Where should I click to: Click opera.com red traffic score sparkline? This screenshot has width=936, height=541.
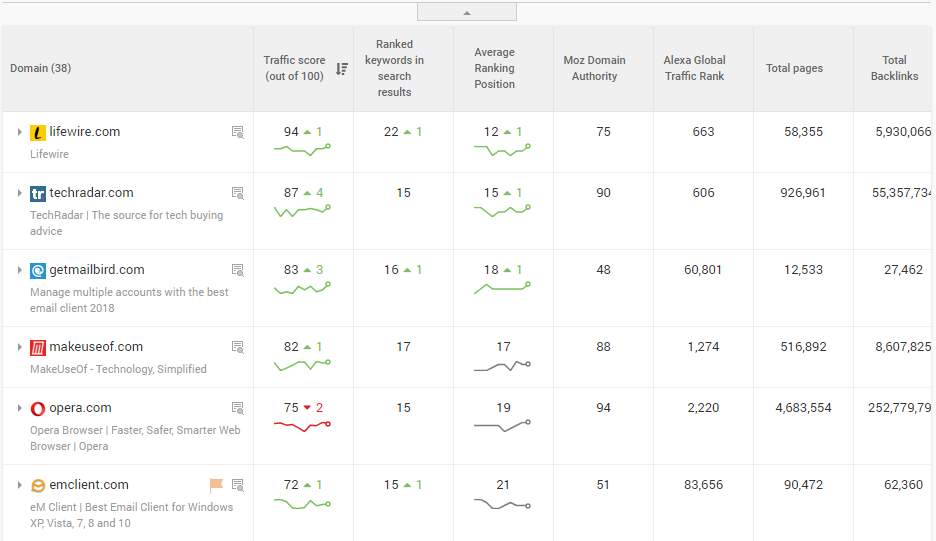click(x=302, y=426)
